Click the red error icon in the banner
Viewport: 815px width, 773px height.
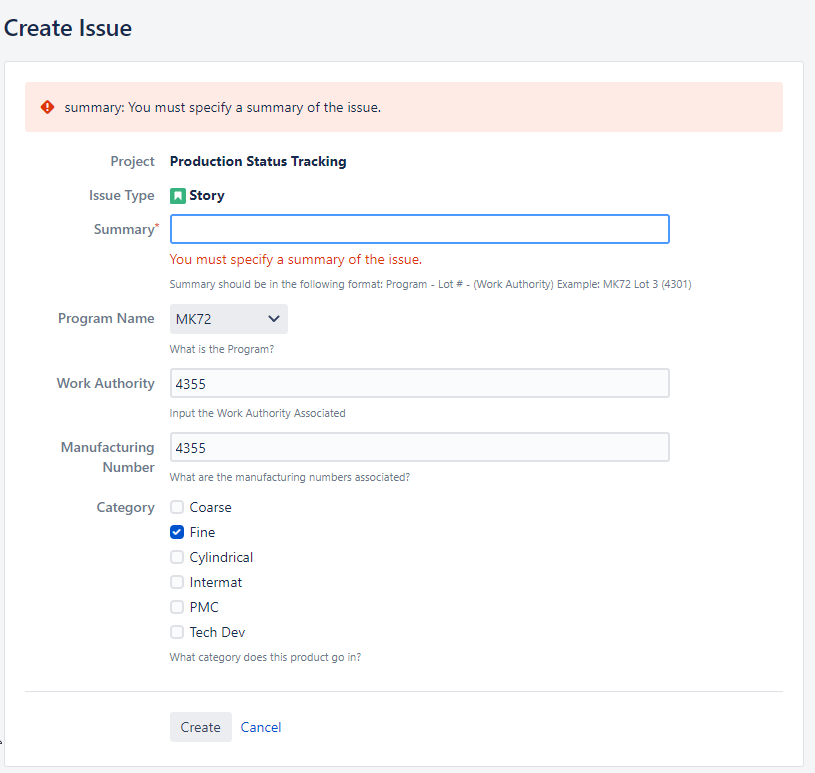[47, 107]
